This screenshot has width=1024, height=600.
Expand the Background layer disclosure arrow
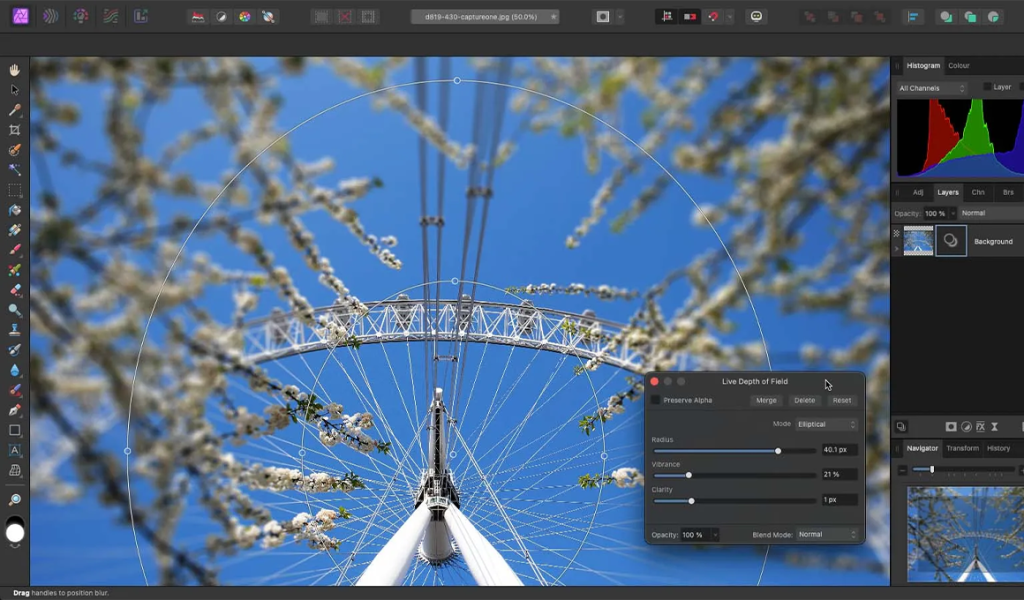(897, 249)
